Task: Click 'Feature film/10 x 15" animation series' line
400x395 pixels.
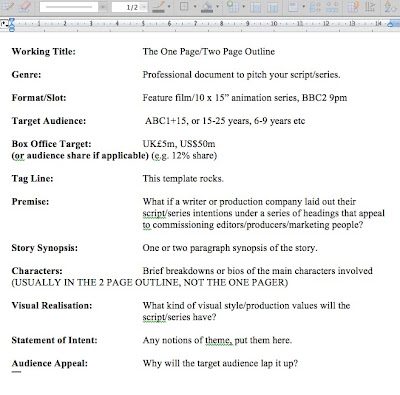Action: 245,98
